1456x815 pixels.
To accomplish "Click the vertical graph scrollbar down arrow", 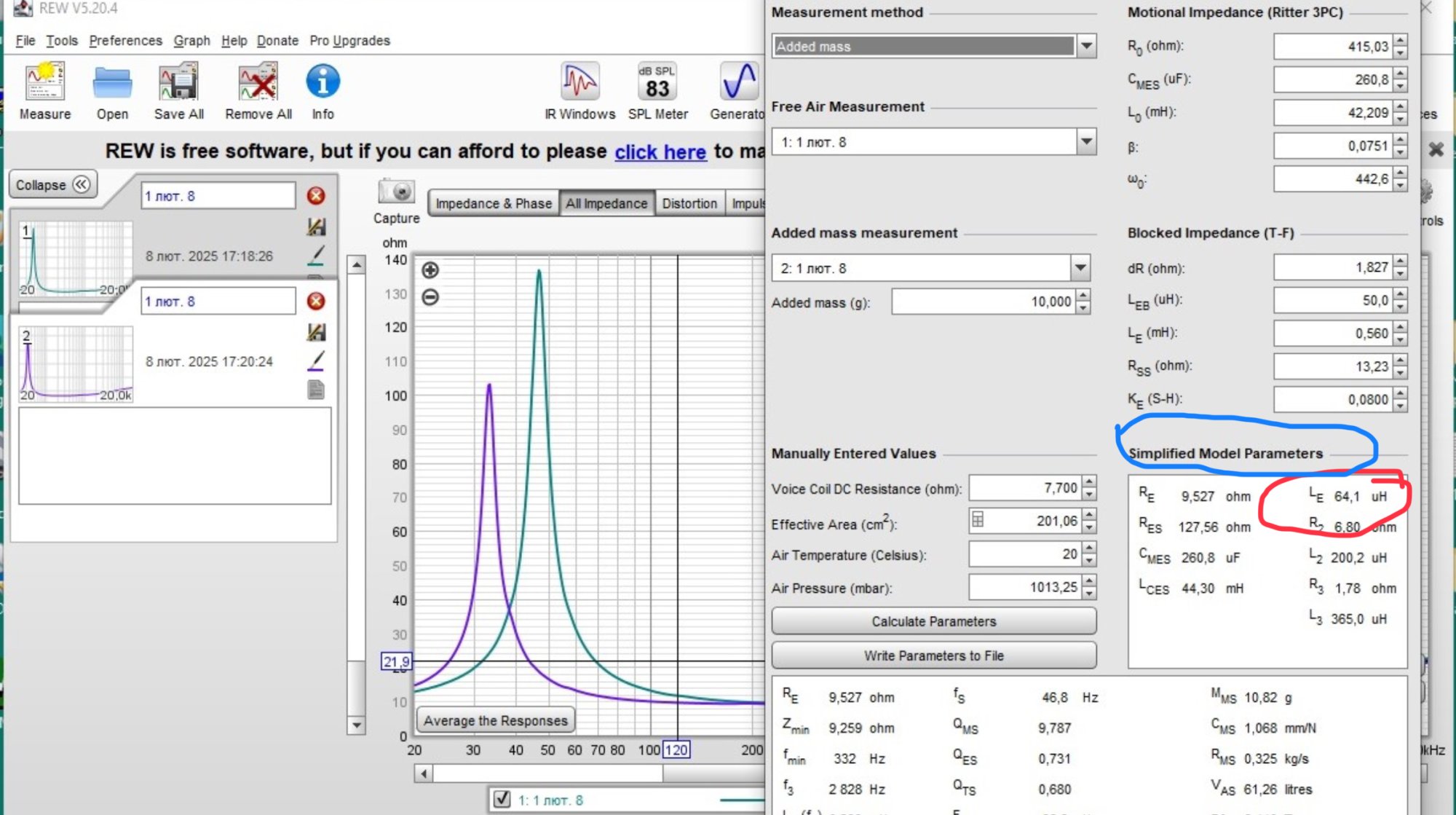I will pyautogui.click(x=356, y=725).
